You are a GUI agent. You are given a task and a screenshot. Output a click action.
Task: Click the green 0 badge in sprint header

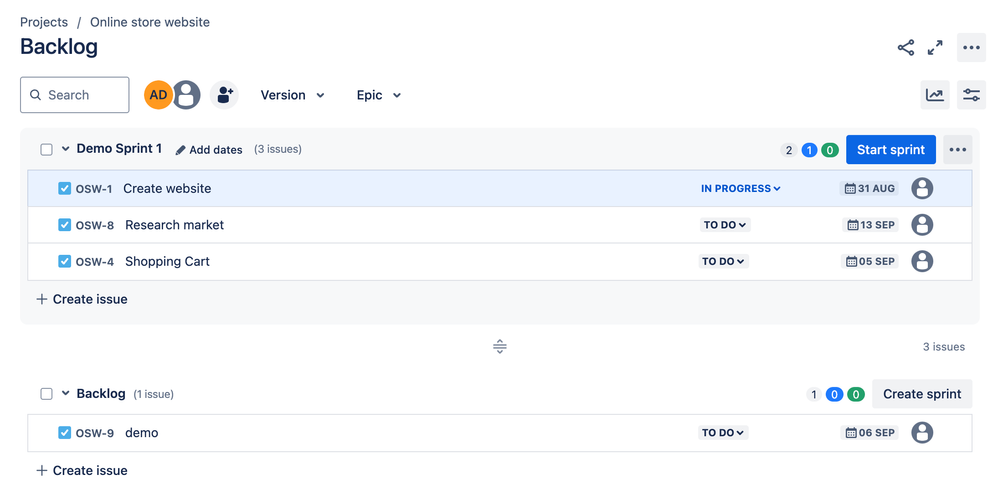click(829, 150)
